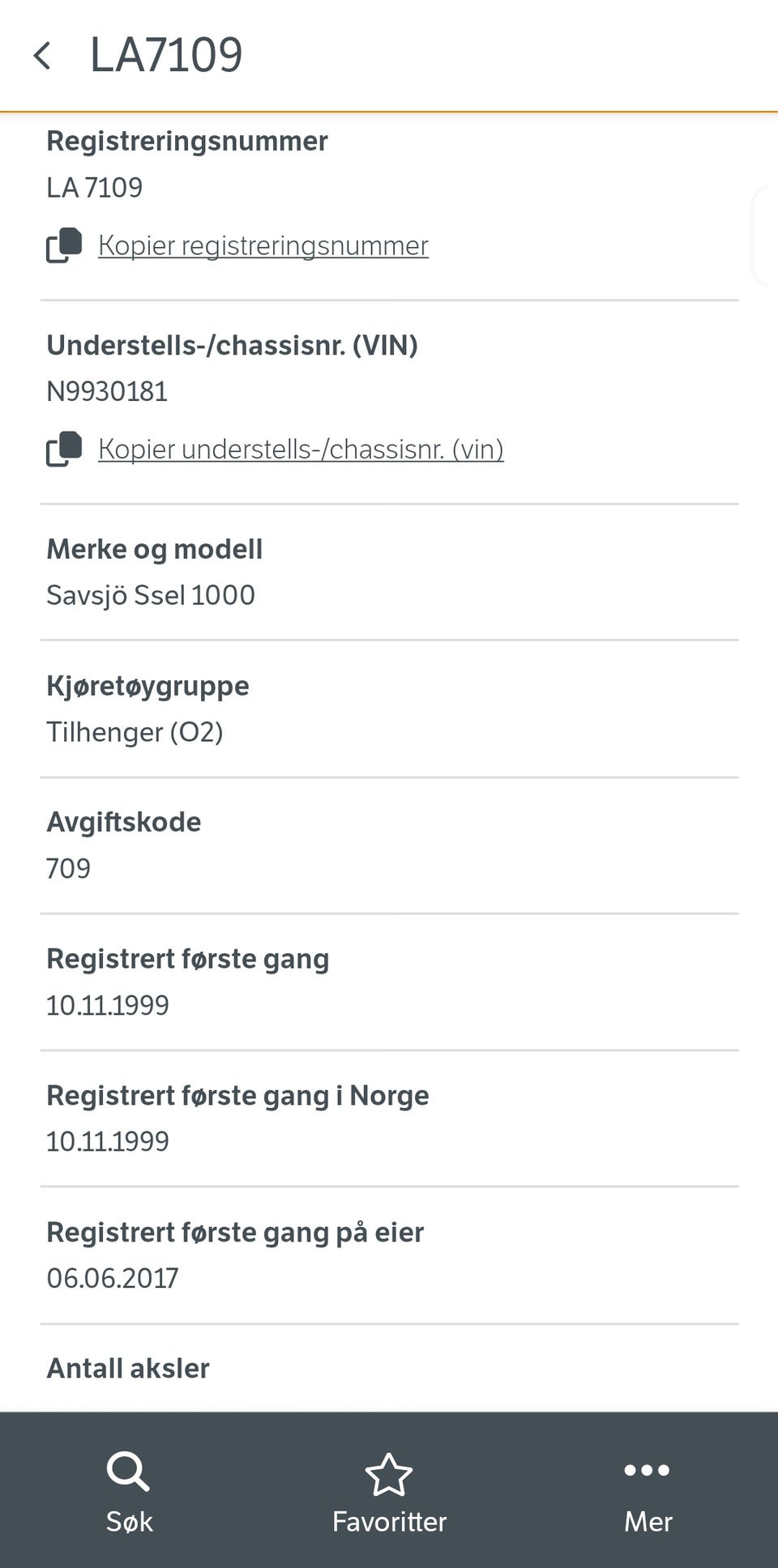Screen dimensions: 778x1568
Task: Switch to the Favoritter tab label
Action: [389, 1521]
